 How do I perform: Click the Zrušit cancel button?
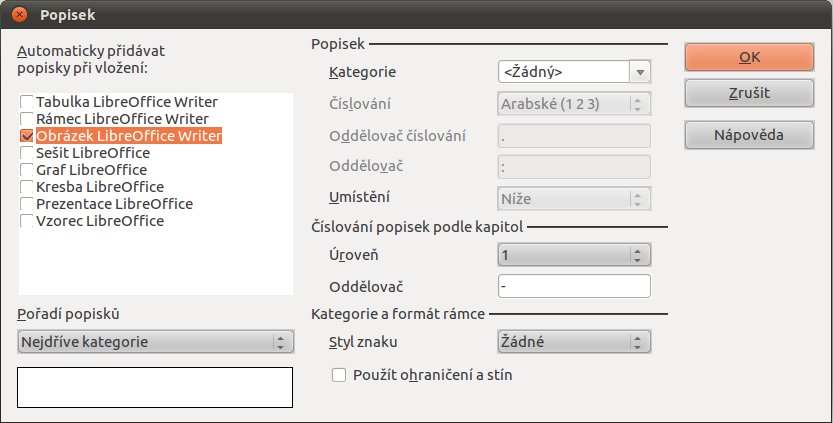tap(749, 93)
